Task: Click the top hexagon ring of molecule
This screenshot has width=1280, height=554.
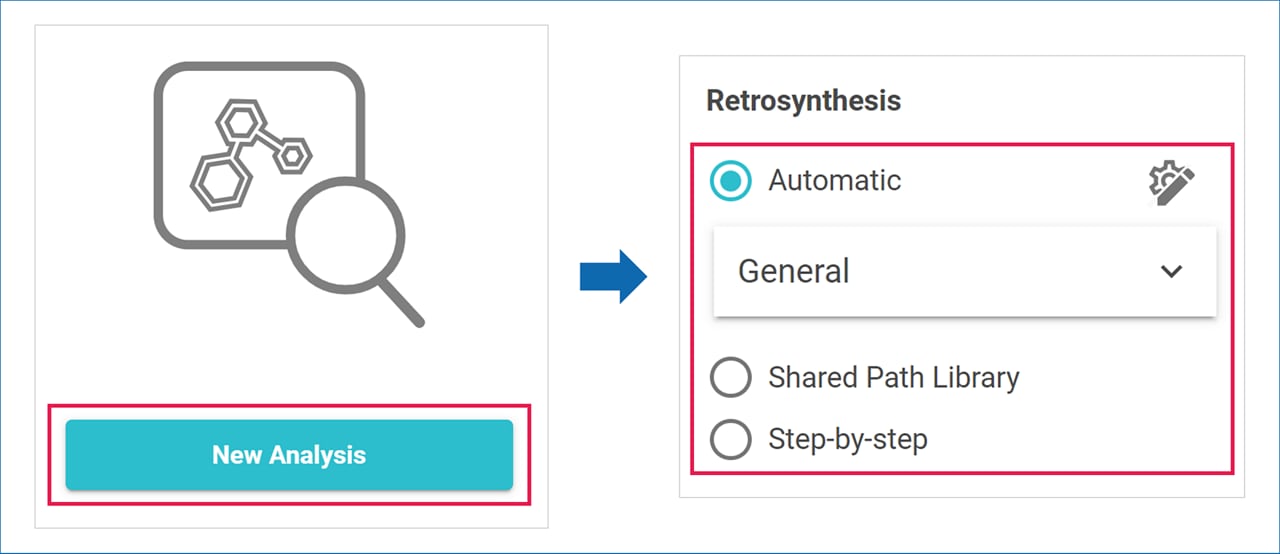Action: pos(241,123)
